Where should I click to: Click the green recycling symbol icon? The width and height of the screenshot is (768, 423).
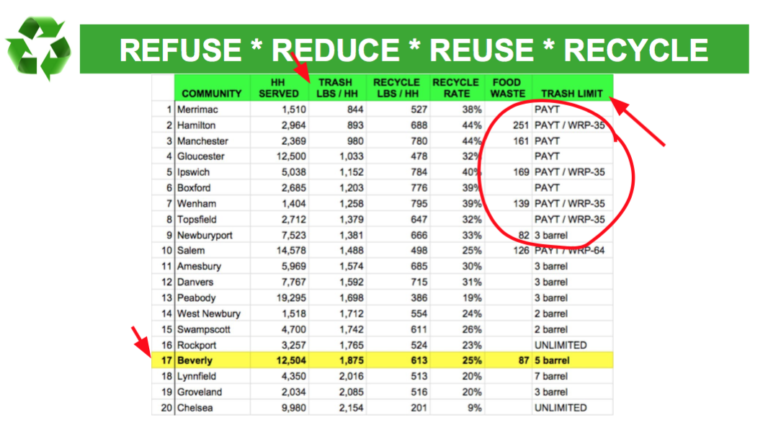point(38,47)
